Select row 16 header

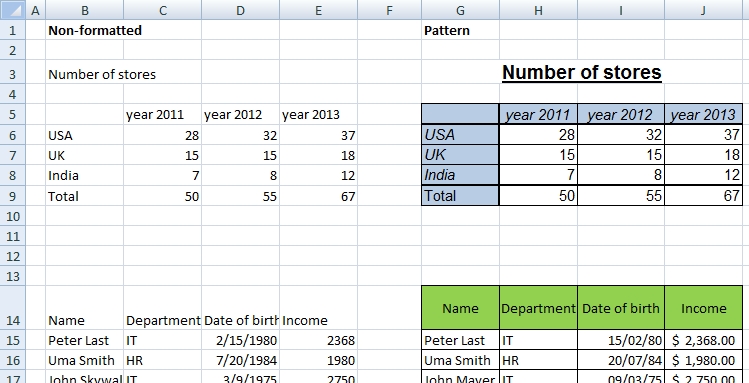click(12, 360)
